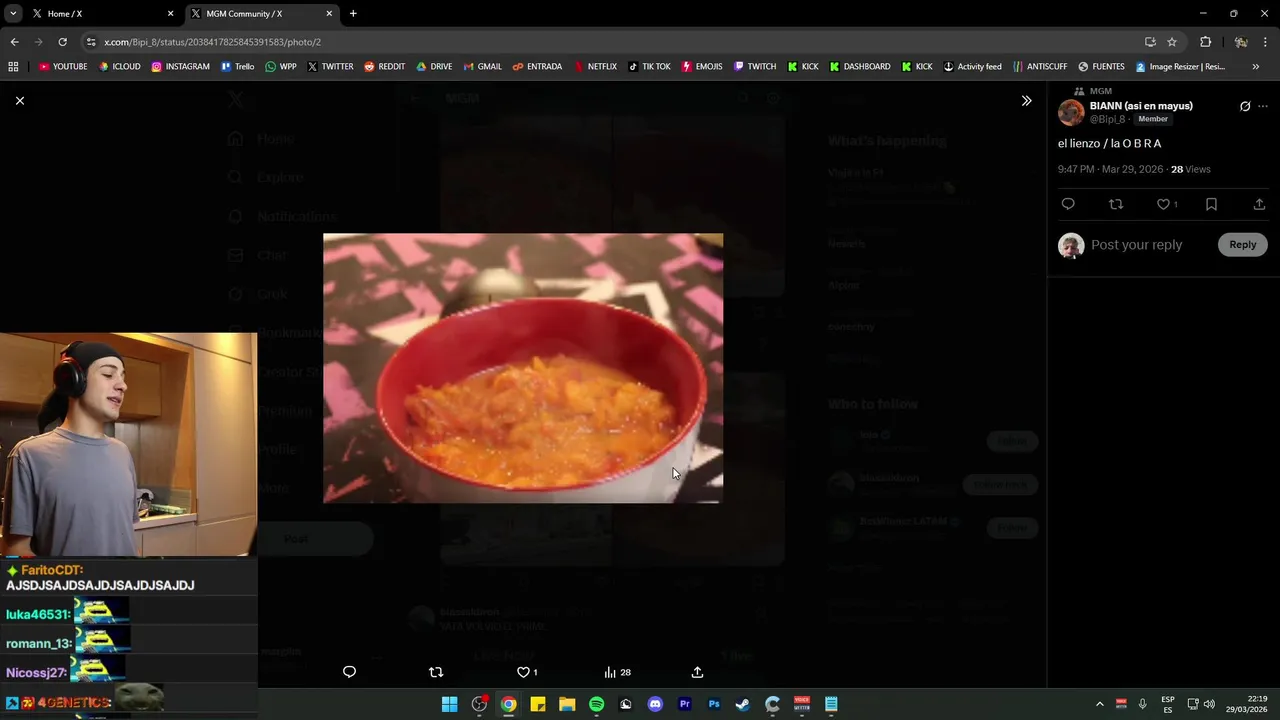
Task: Click the reply icon below the photo
Action: [349, 672]
